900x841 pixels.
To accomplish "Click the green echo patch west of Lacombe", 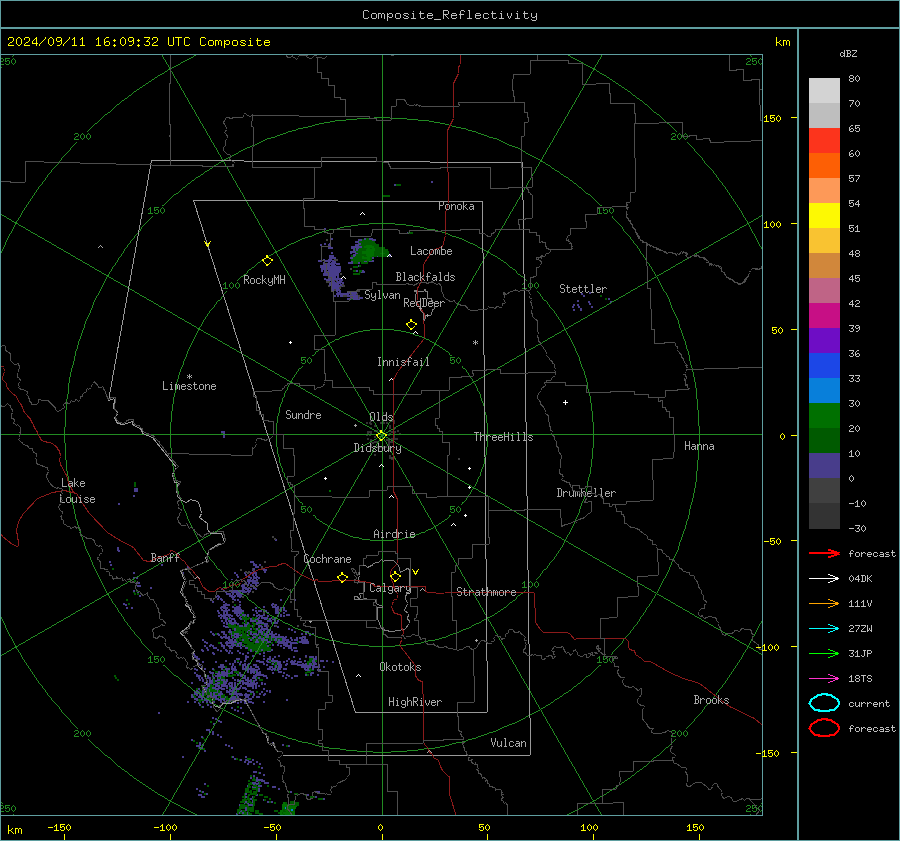I will coord(368,250).
